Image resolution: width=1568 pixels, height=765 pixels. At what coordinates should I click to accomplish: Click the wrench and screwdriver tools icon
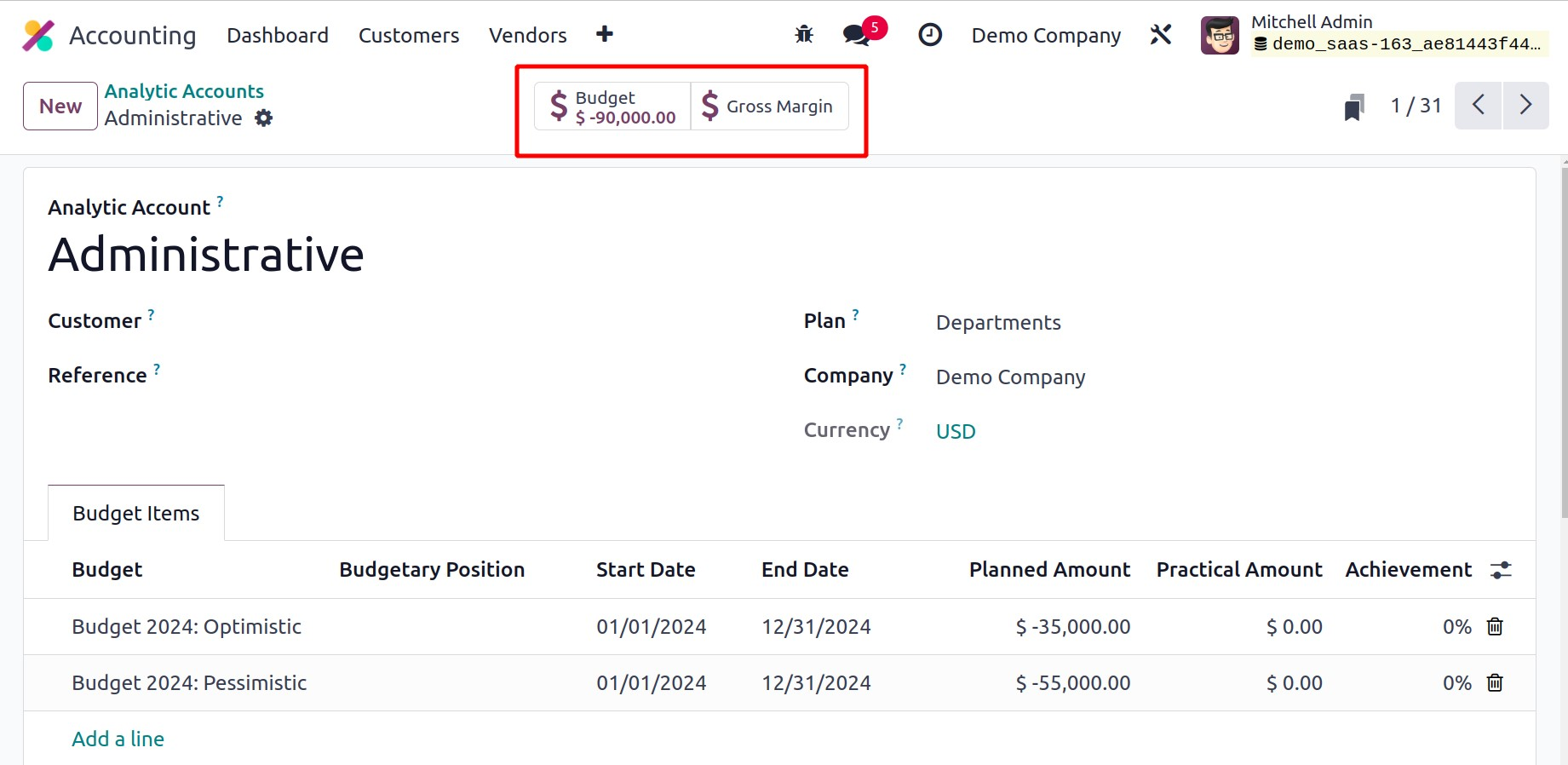(1160, 35)
